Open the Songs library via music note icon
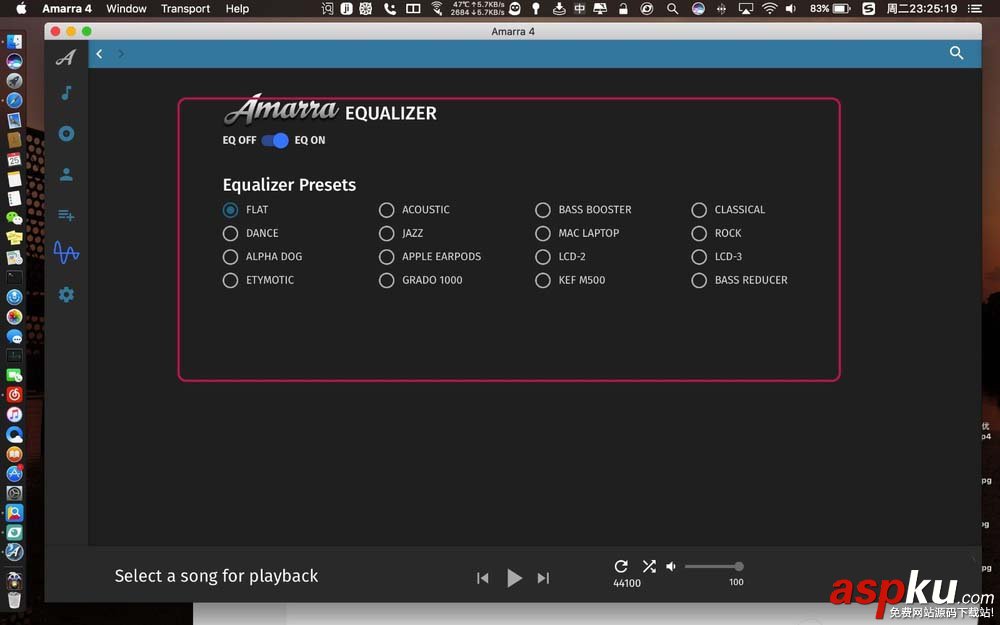The width and height of the screenshot is (1000, 625). click(66, 93)
